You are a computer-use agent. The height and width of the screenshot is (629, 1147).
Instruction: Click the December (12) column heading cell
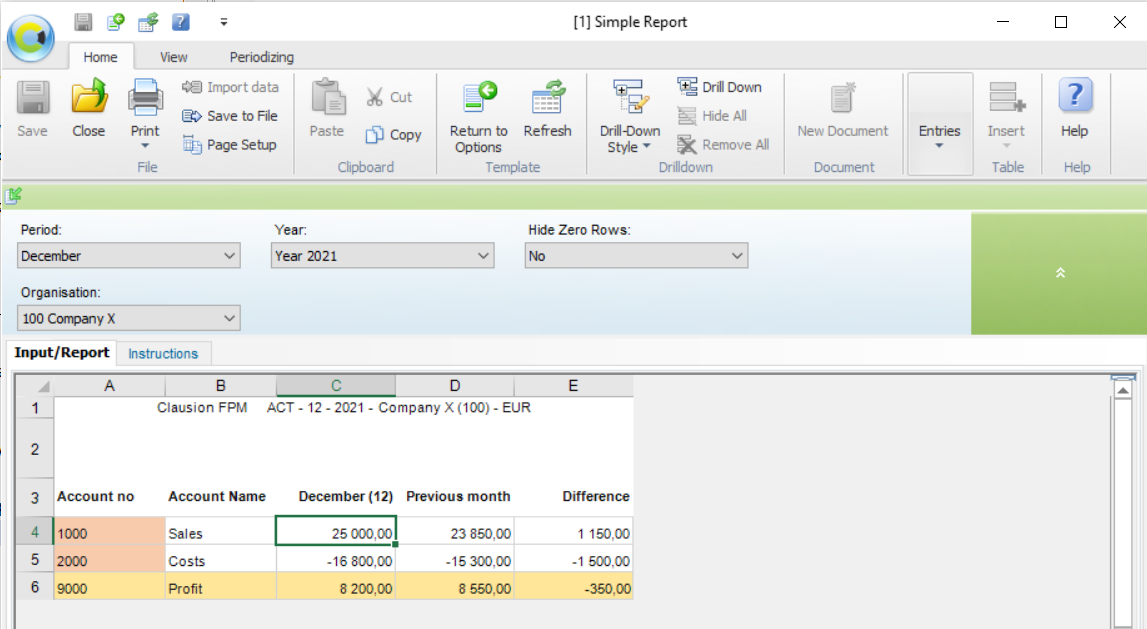[336, 497]
